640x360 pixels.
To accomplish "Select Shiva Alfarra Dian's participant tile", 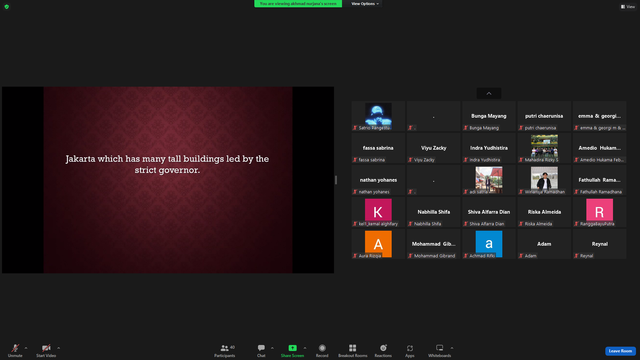I will (x=489, y=212).
